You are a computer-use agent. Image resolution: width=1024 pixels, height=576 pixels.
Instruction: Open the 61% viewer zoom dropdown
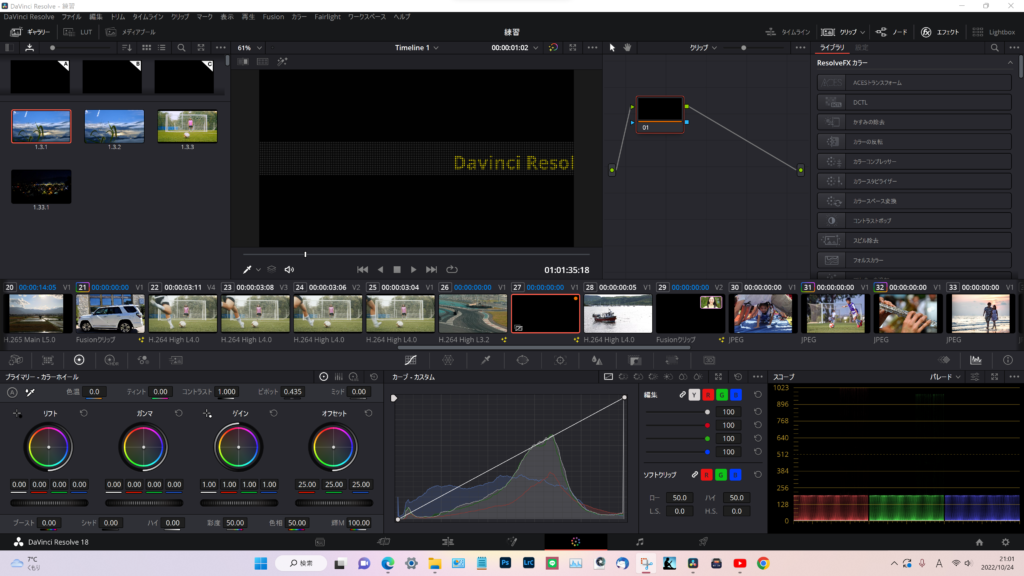click(x=249, y=48)
